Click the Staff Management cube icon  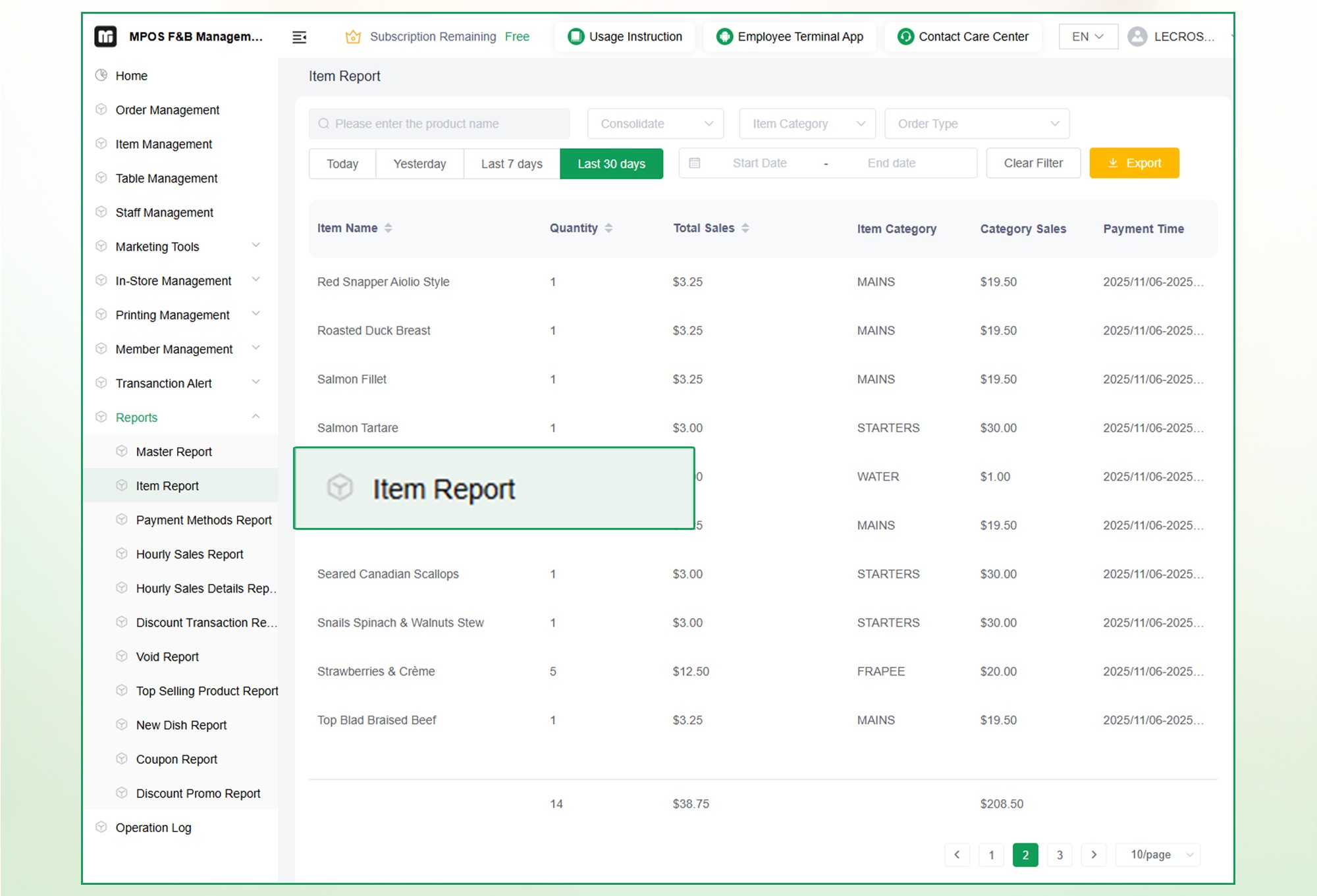pos(101,212)
